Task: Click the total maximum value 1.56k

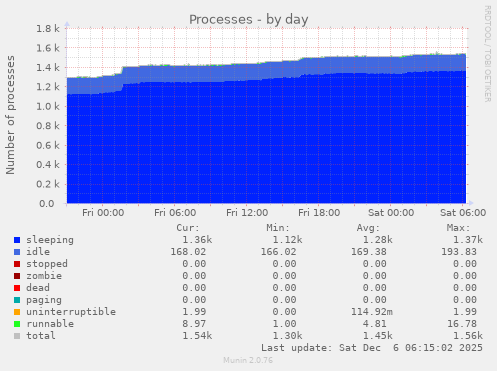Action: [x=468, y=336]
